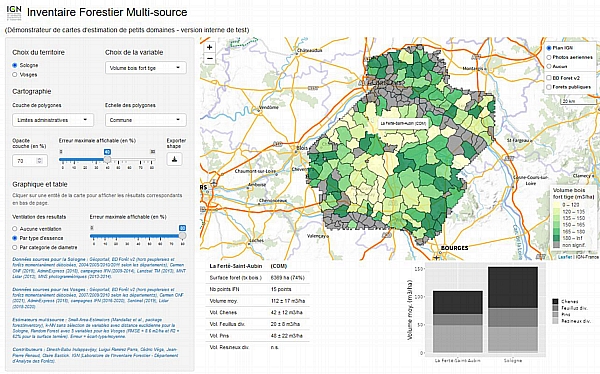Viewport: 600px width, 374px height.
Task: Click the export shape download icon
Action: pos(174,159)
